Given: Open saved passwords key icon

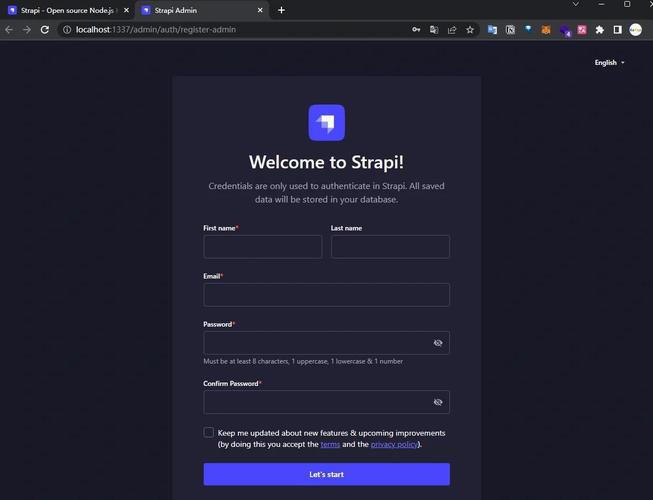Looking at the screenshot, I should [x=416, y=30].
